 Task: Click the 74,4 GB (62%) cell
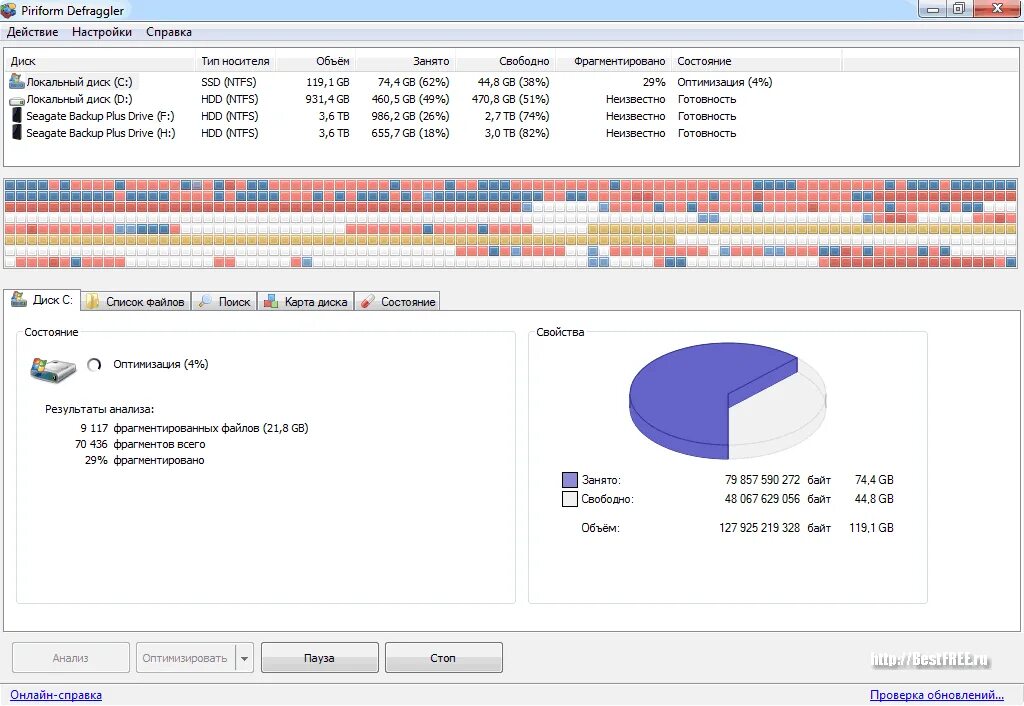coord(413,82)
